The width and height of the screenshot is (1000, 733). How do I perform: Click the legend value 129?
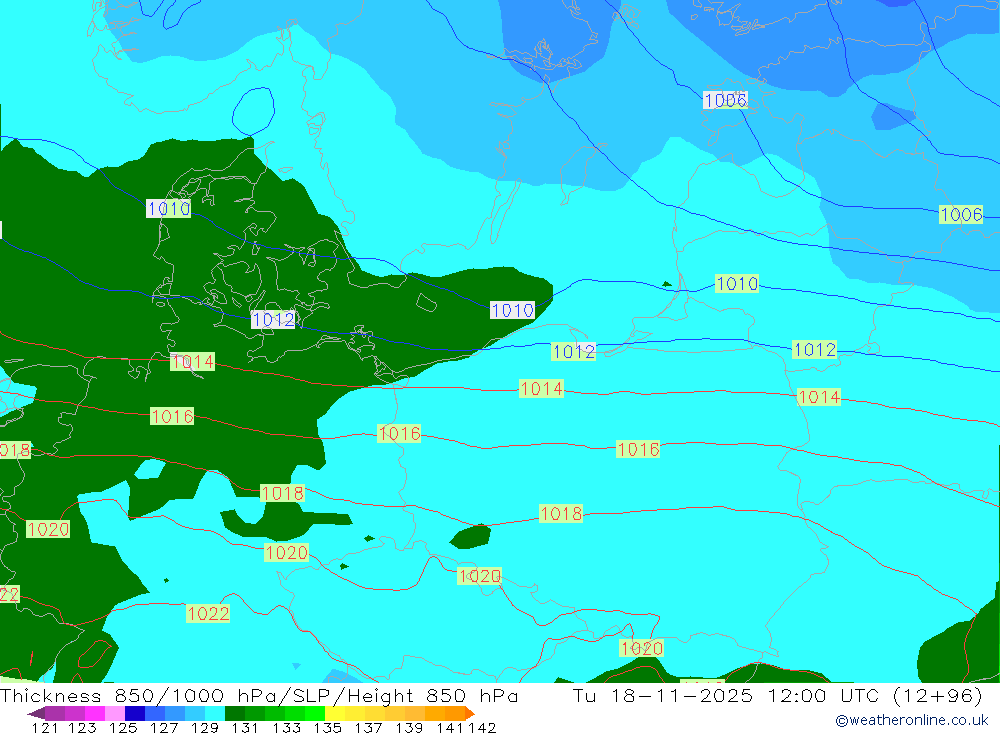tap(205, 728)
